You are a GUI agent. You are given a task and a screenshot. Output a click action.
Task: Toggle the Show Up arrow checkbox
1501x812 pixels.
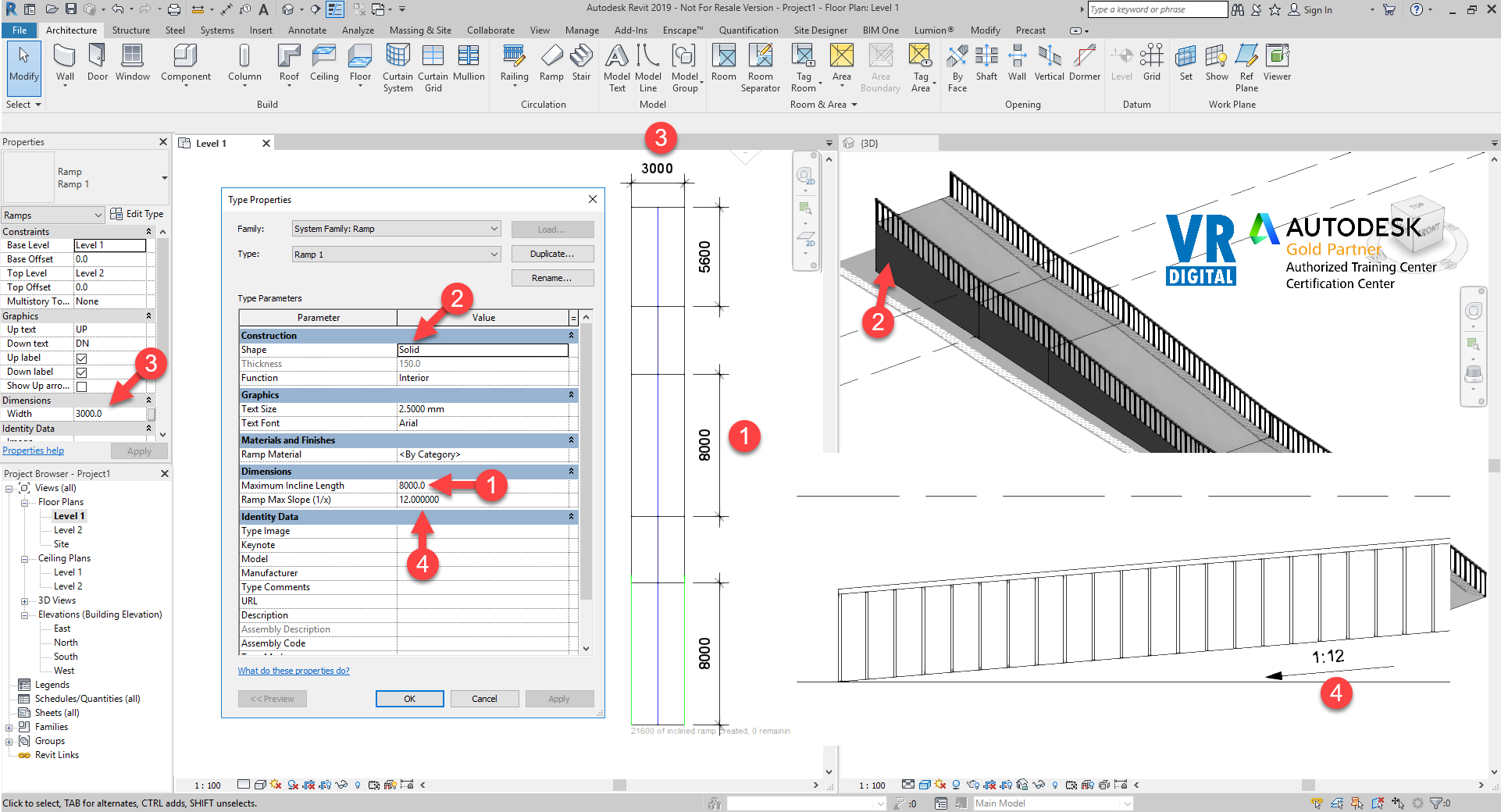coord(81,386)
